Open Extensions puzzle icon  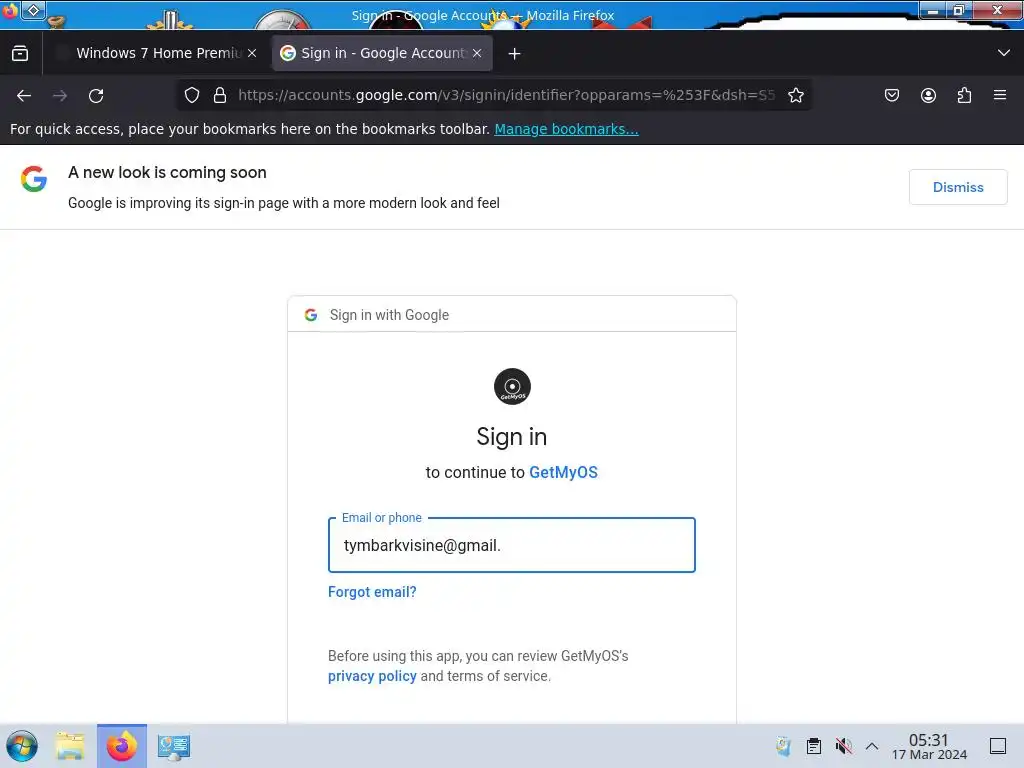point(964,95)
